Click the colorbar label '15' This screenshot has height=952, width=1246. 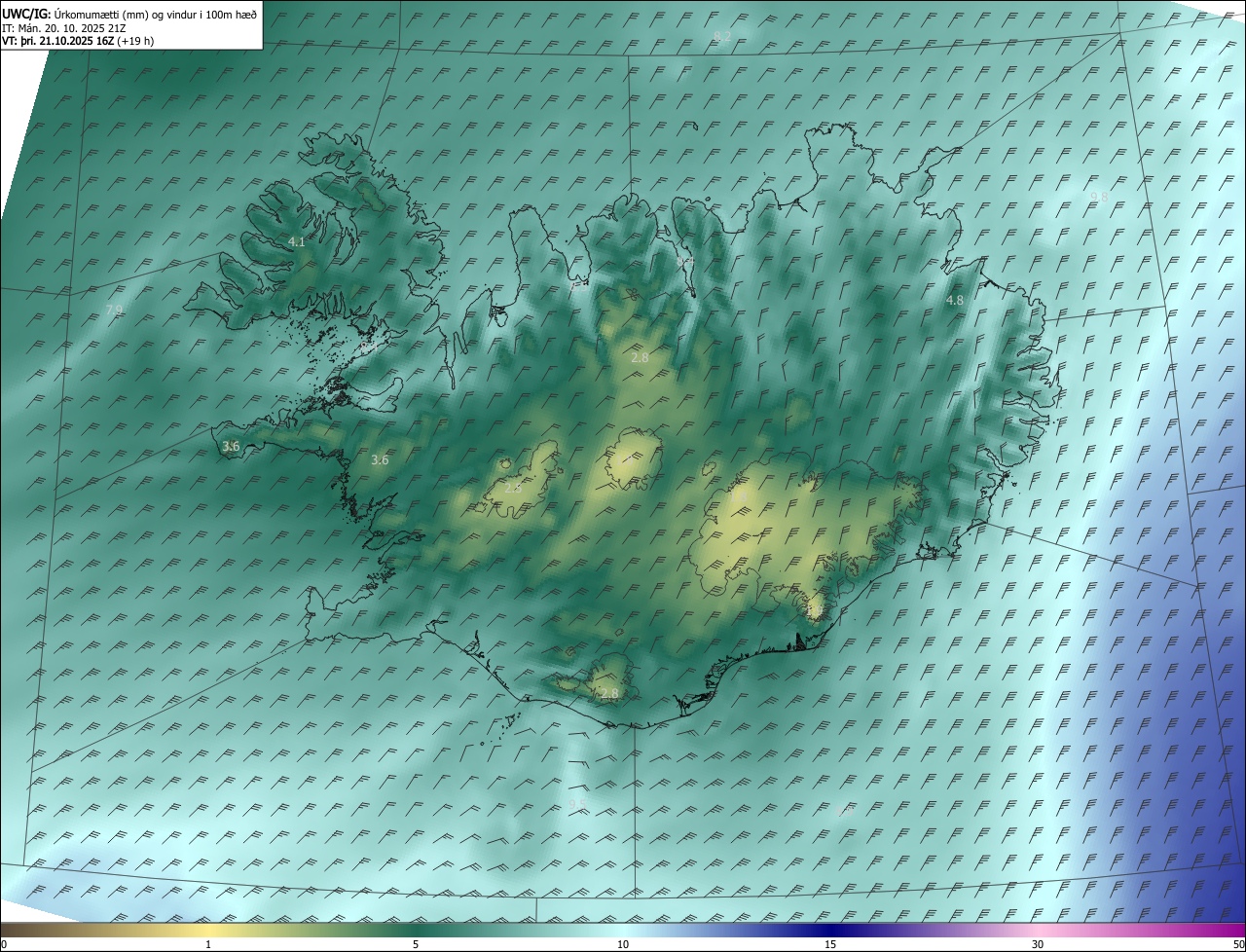click(830, 944)
